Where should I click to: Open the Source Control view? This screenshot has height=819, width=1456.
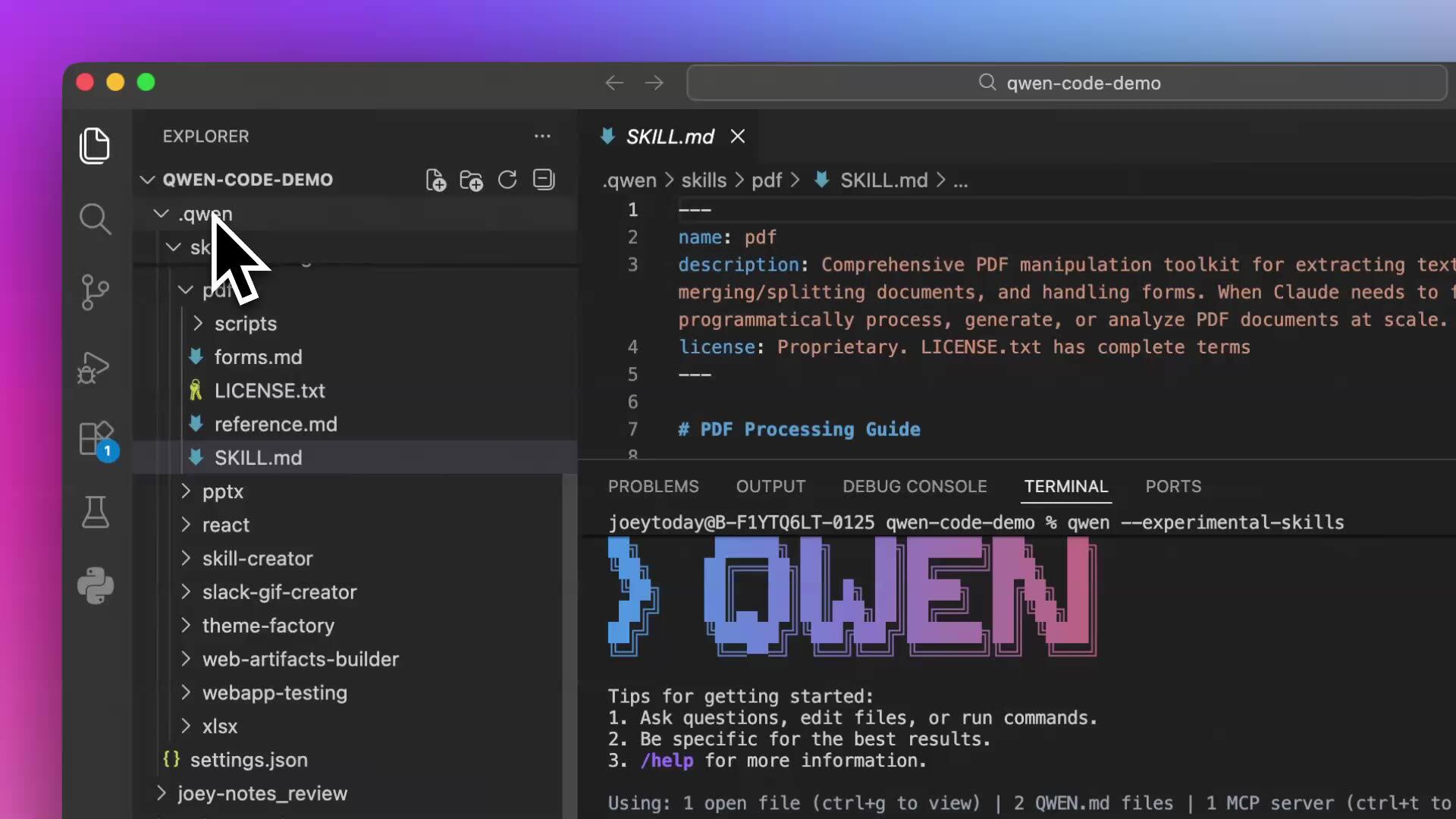pos(96,292)
